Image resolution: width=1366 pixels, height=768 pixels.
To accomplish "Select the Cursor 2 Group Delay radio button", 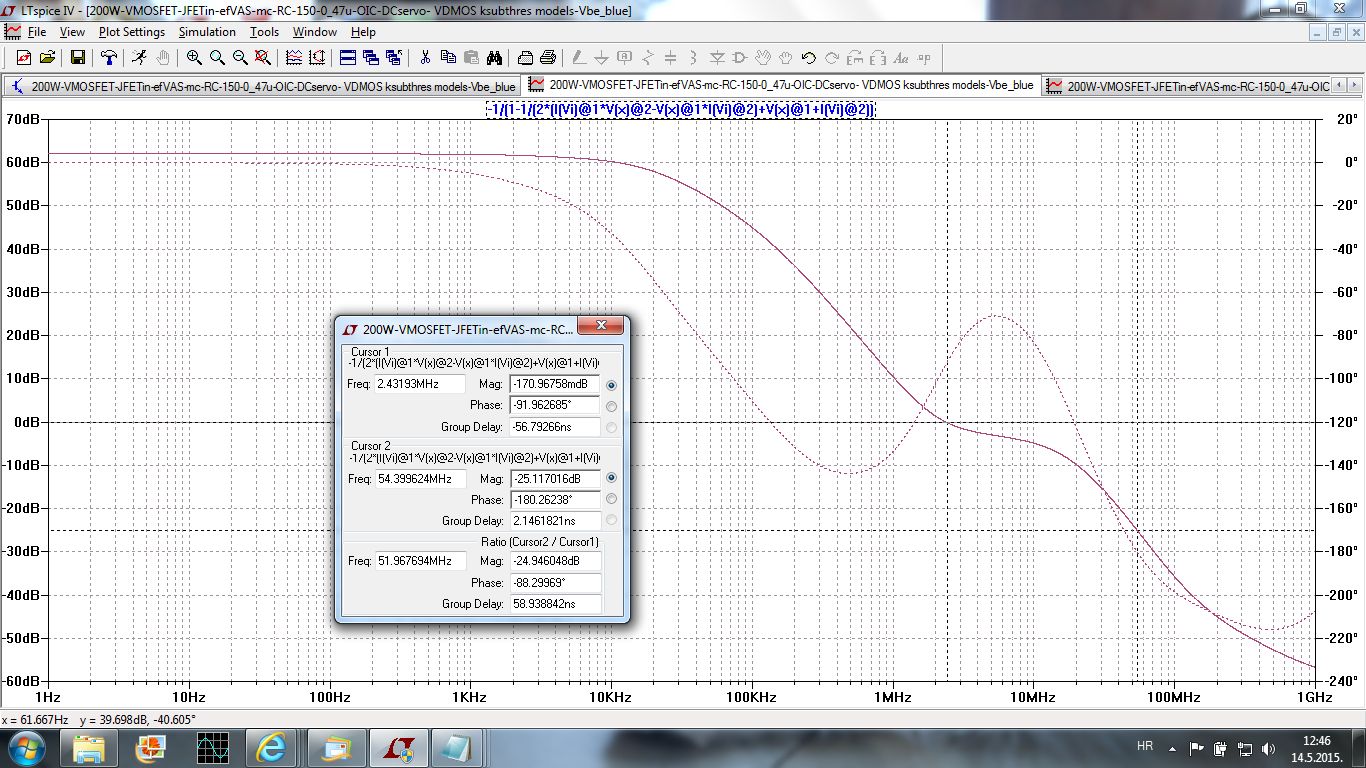I will (x=611, y=520).
